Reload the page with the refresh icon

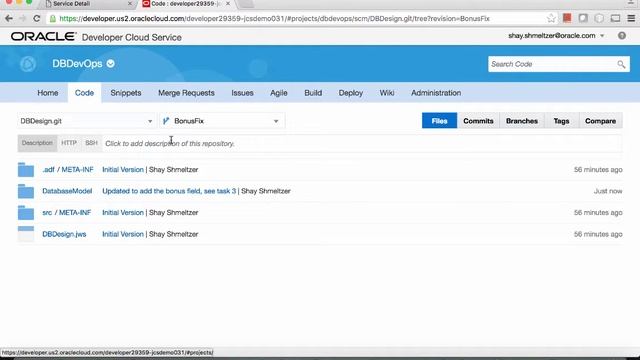(x=37, y=18)
